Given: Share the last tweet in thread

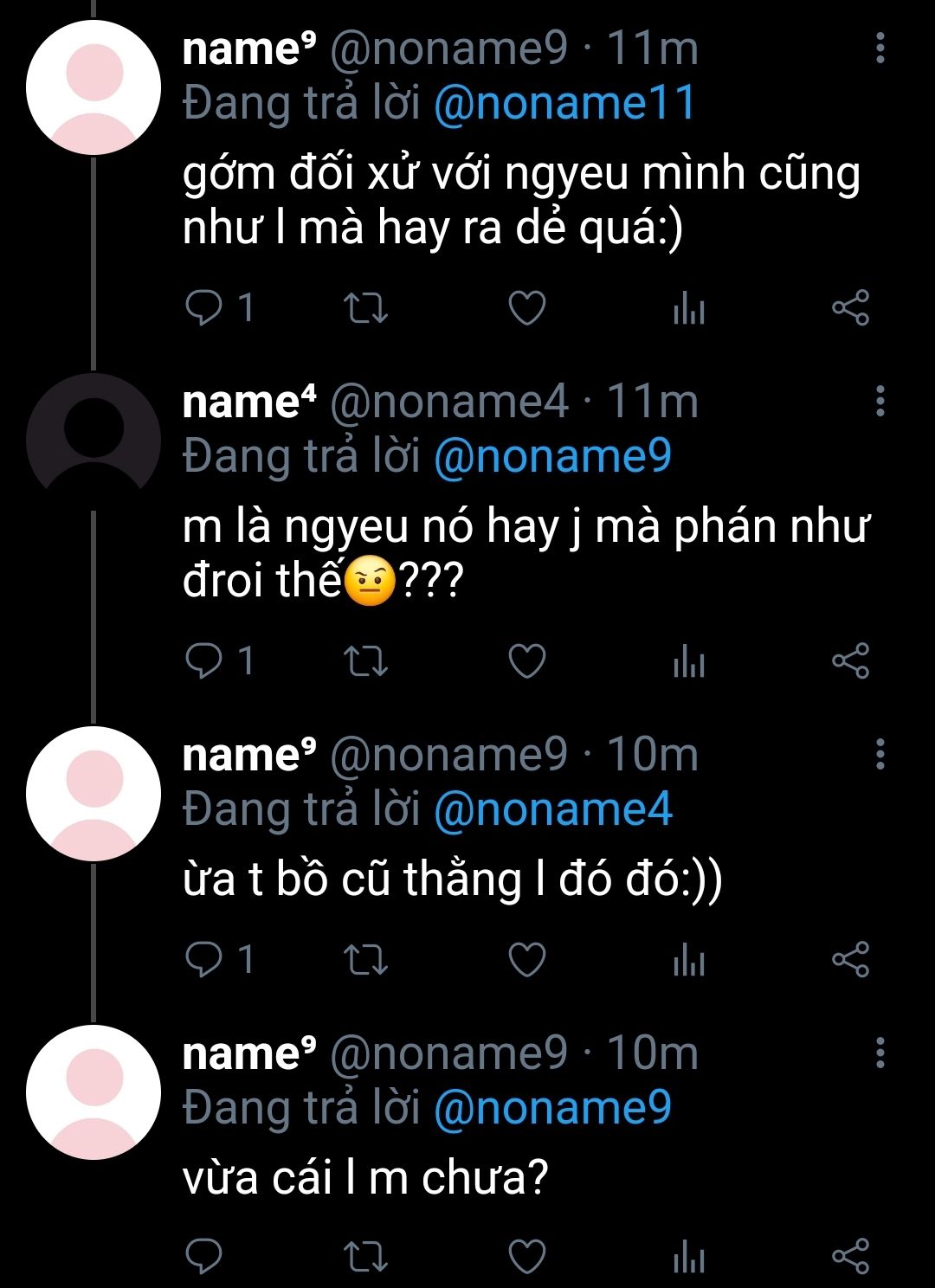Looking at the screenshot, I should 850,1257.
